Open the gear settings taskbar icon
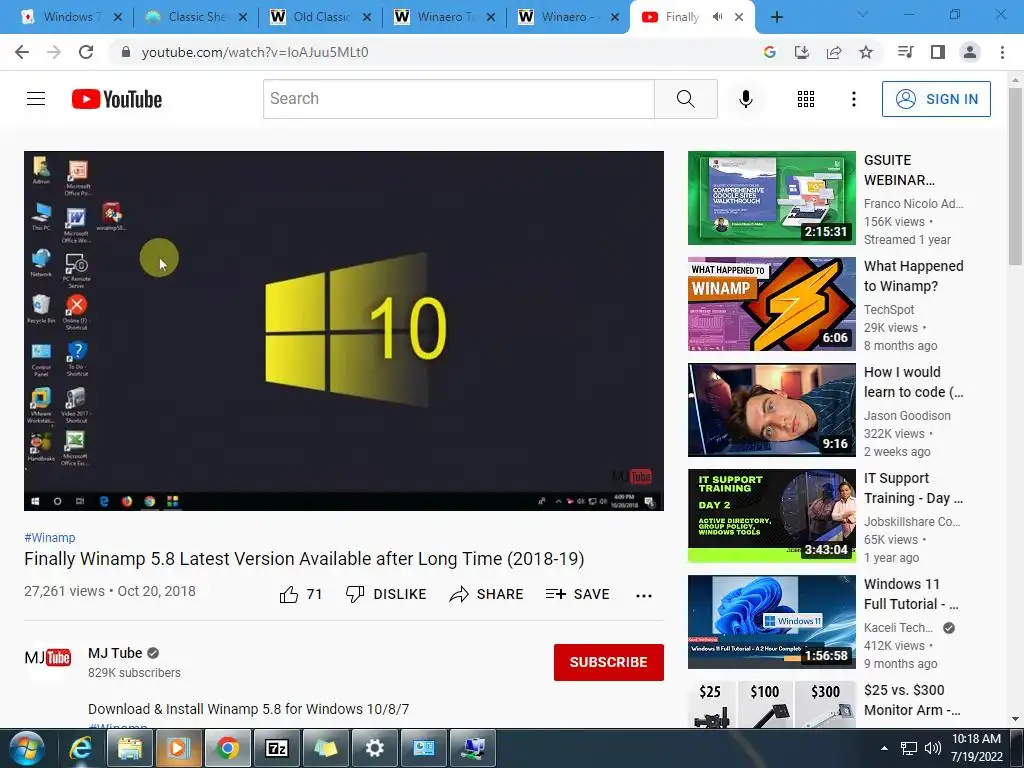The width and height of the screenshot is (1024, 768). [375, 748]
